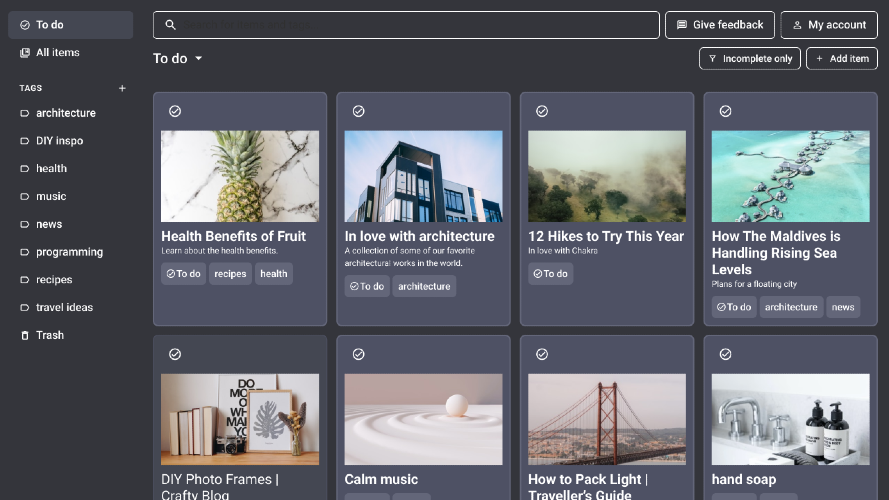Mark the Maldives article as complete
This screenshot has height=500, width=889.
pyautogui.click(x=725, y=111)
